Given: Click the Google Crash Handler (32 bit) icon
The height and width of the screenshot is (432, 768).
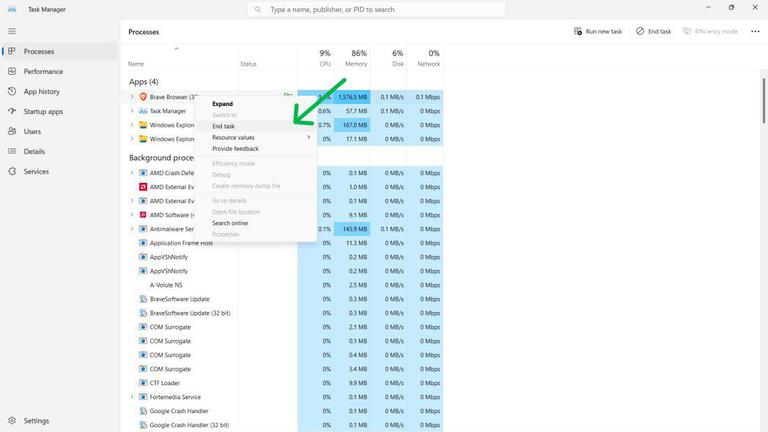Looking at the screenshot, I should (x=143, y=425).
